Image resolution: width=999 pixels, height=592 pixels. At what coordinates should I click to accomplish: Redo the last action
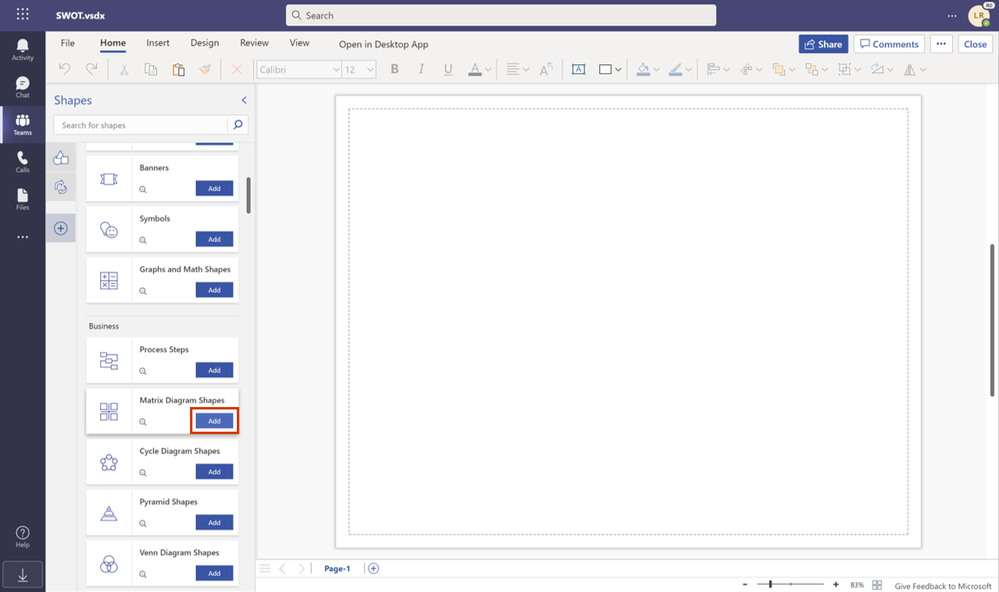pyautogui.click(x=92, y=69)
